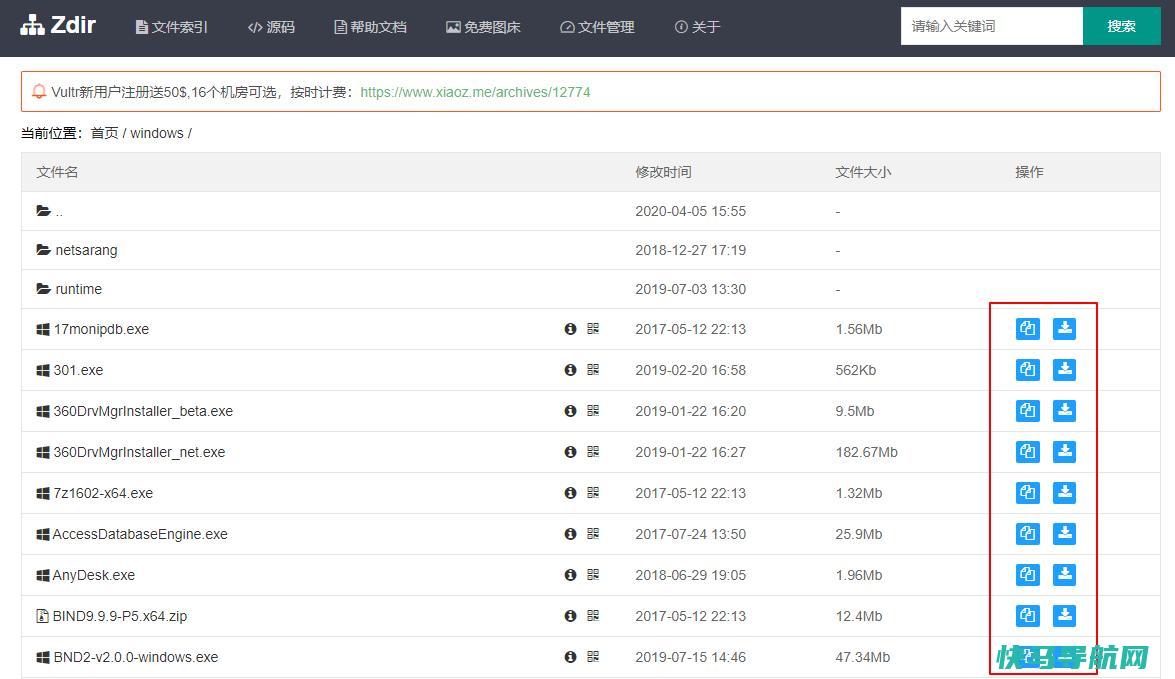Copy link of 360DrvMgrInstaller_beta.exe
Viewport: 1175px width, 679px height.
point(1027,411)
